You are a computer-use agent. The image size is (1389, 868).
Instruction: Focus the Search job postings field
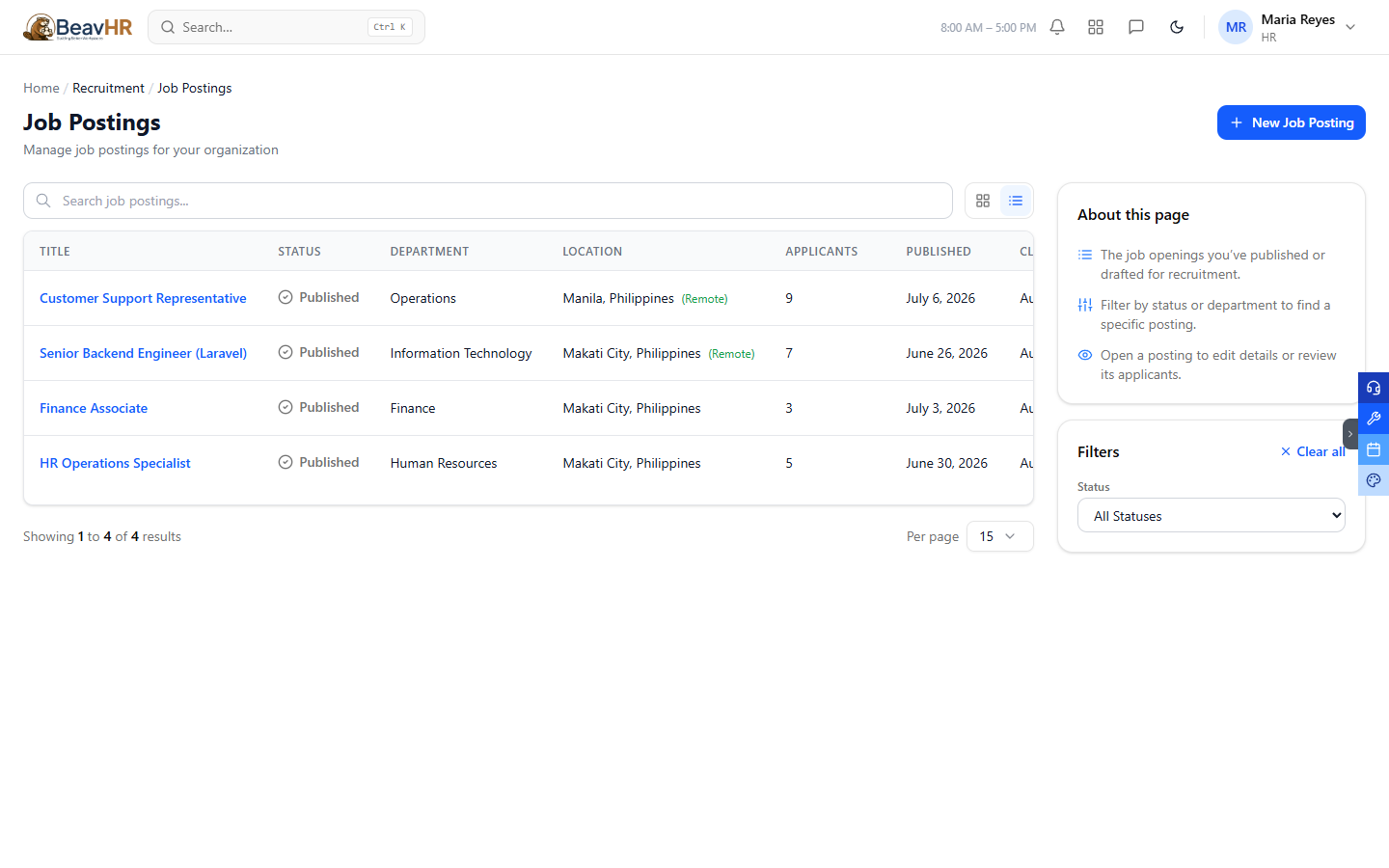coord(488,201)
